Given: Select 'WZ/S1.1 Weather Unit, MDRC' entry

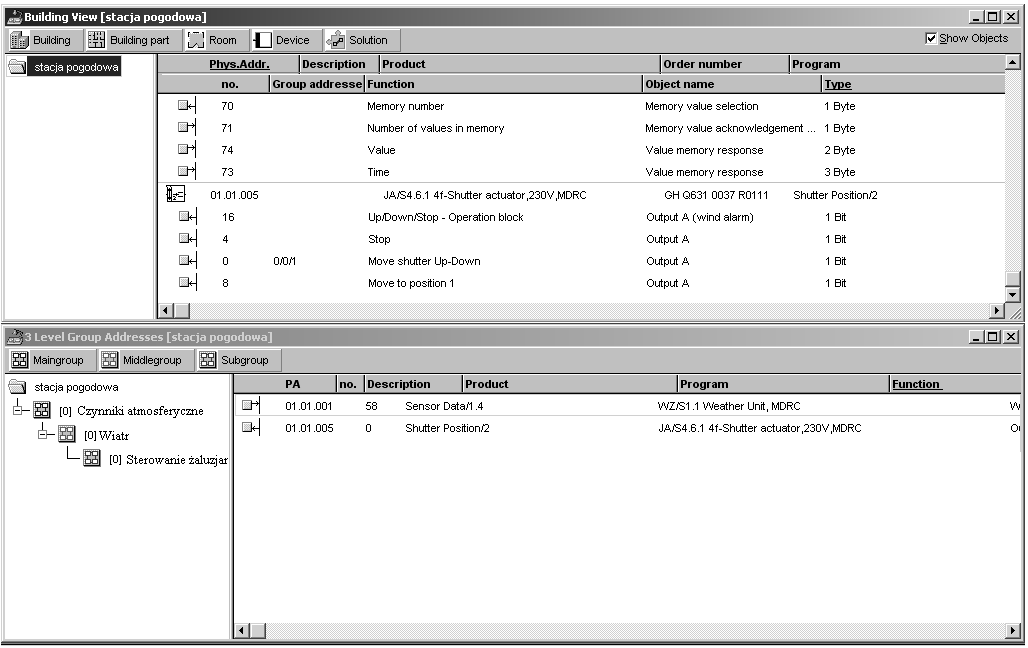Looking at the screenshot, I should 728,406.
